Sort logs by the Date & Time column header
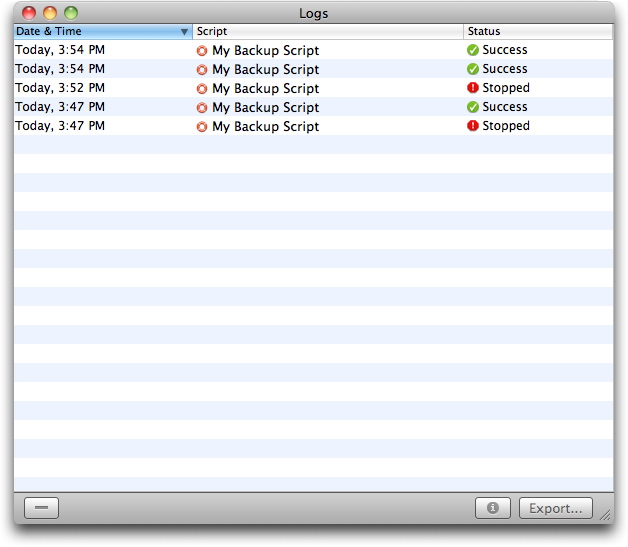 click(103, 31)
